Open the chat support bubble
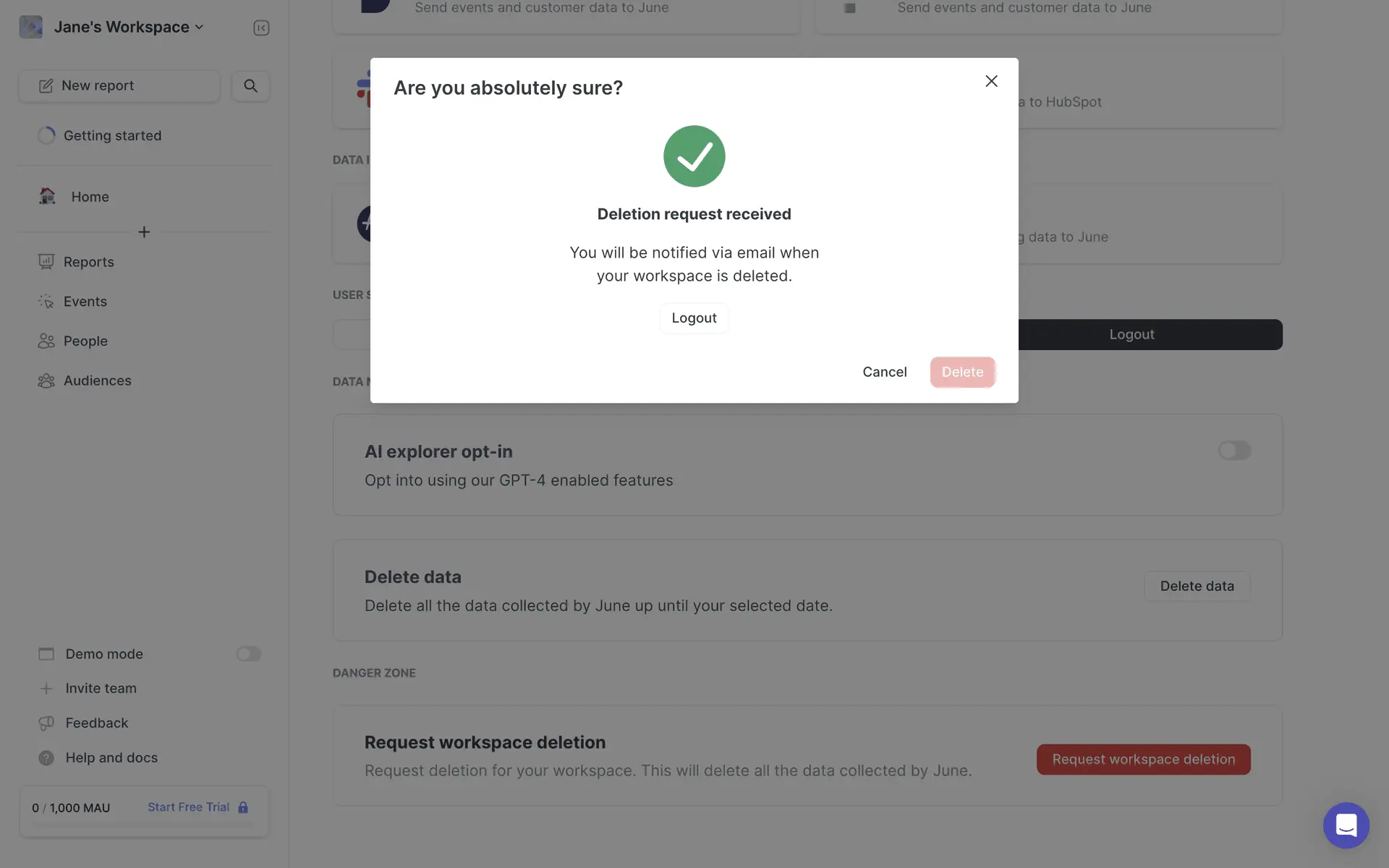This screenshot has height=868, width=1389. click(1346, 825)
